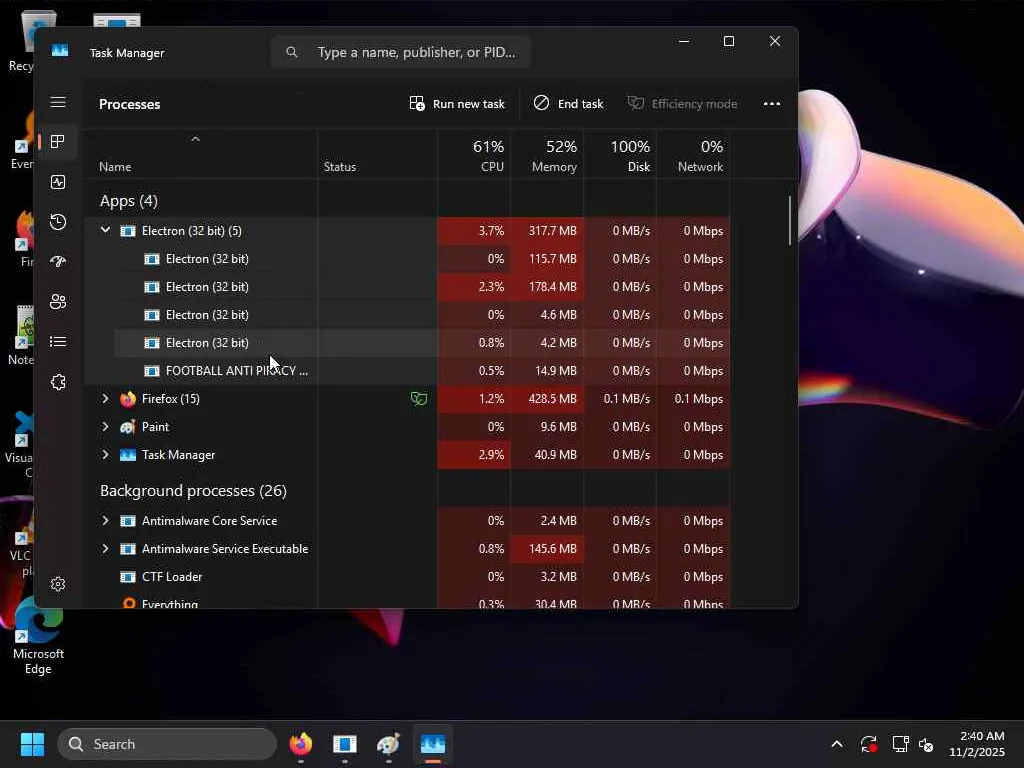This screenshot has width=1024, height=768.
Task: Click the Task Manager title bar icon
Action: coord(60,51)
